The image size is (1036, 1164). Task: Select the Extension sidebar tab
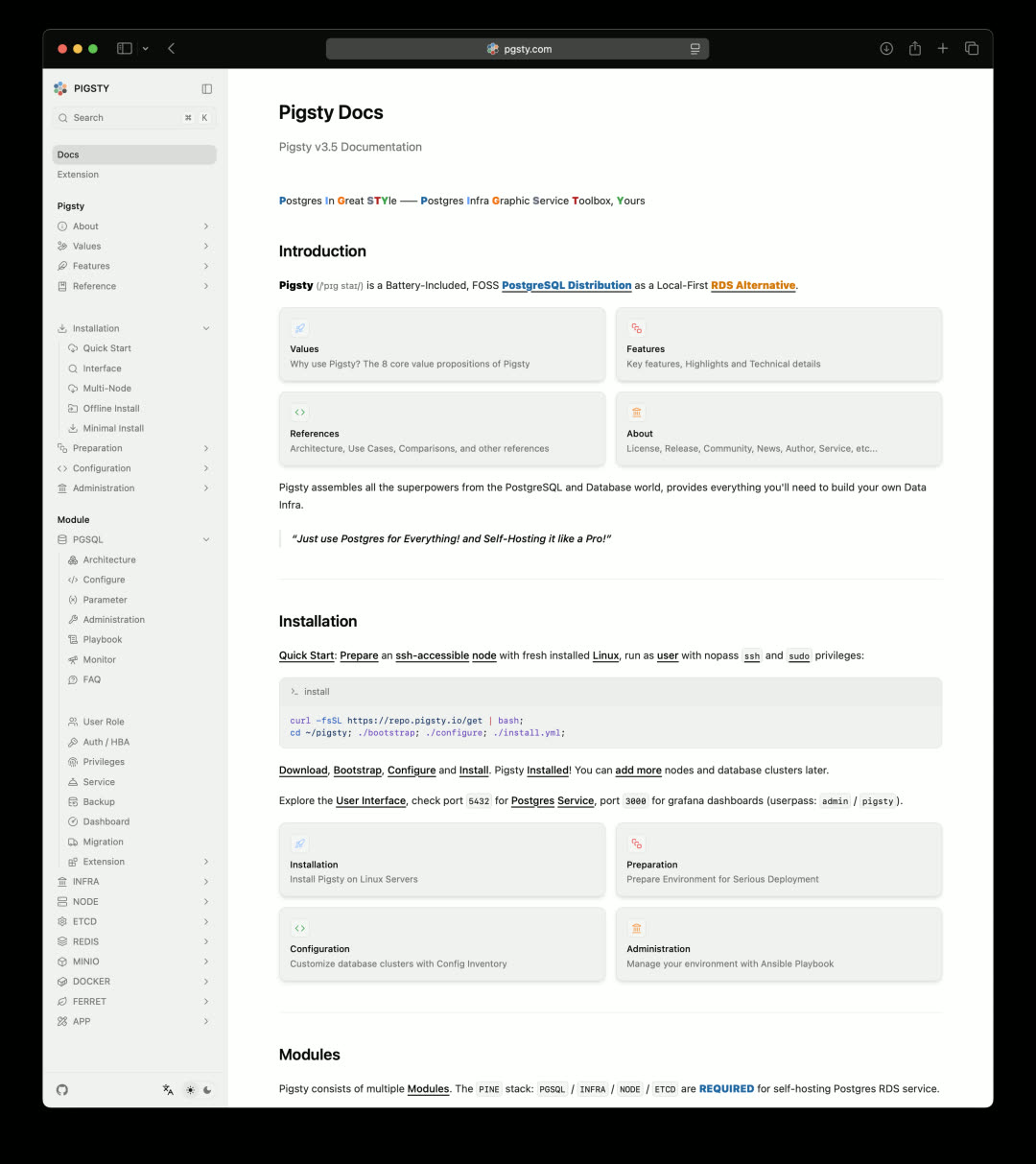(78, 175)
